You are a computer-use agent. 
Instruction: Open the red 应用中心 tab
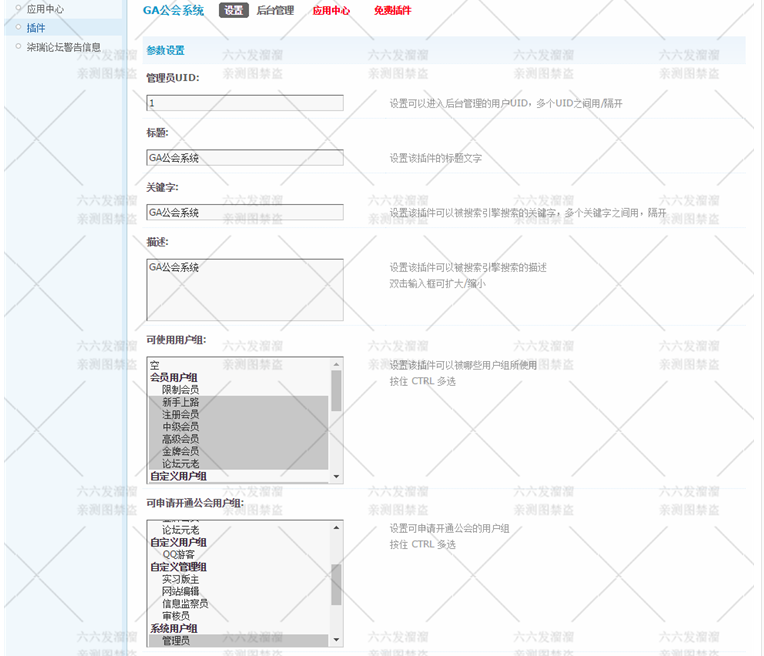(x=331, y=10)
